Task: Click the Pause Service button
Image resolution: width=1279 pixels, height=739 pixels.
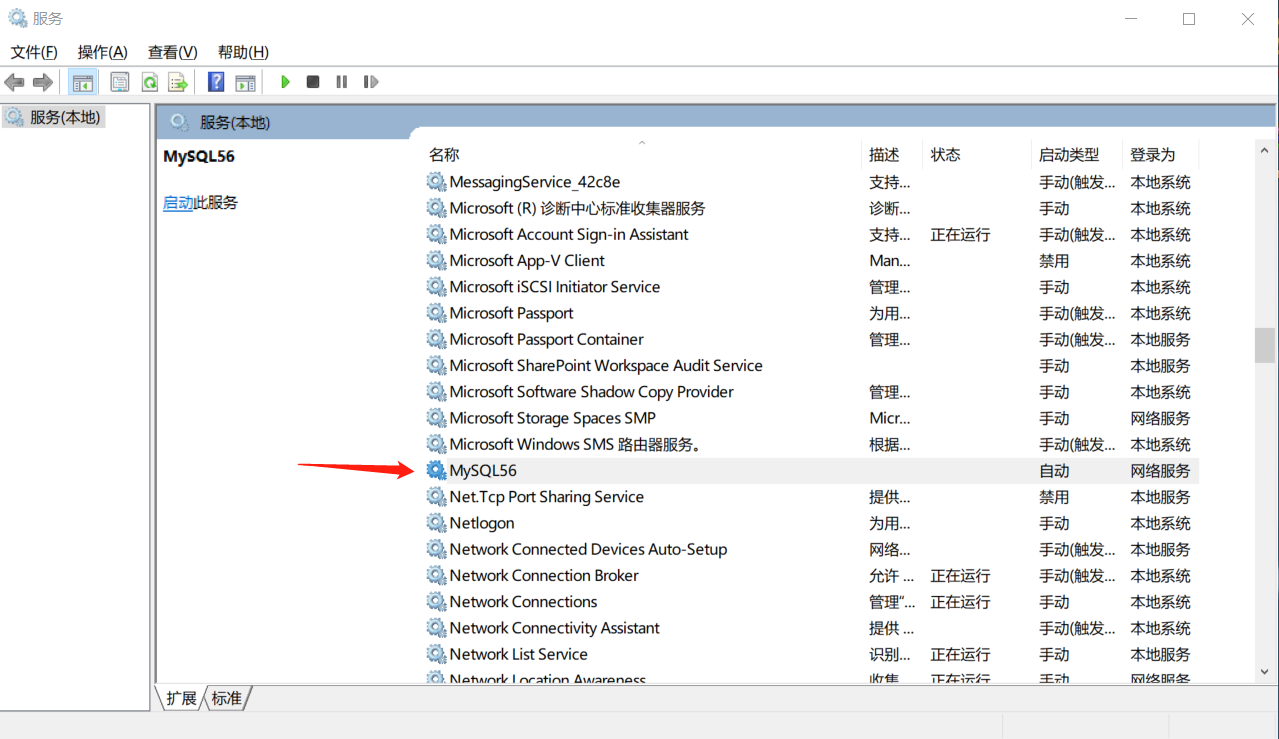Action: click(x=342, y=82)
